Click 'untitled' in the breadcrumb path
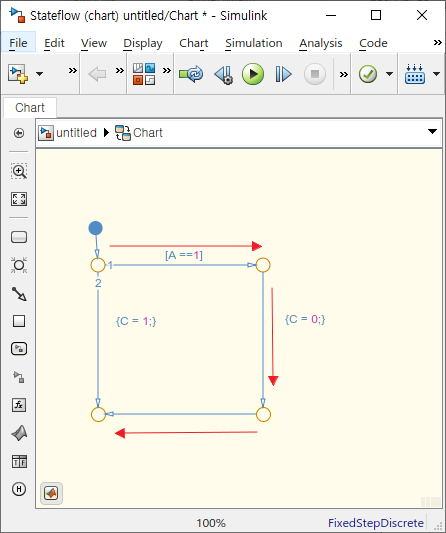 [x=76, y=133]
